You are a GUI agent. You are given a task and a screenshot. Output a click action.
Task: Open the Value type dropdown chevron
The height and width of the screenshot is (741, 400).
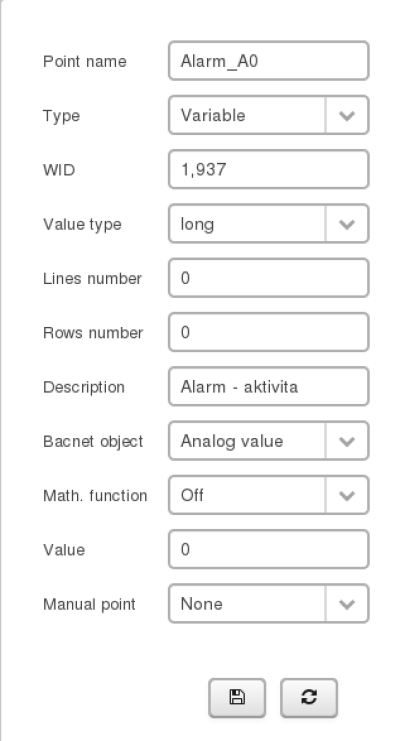point(347,224)
